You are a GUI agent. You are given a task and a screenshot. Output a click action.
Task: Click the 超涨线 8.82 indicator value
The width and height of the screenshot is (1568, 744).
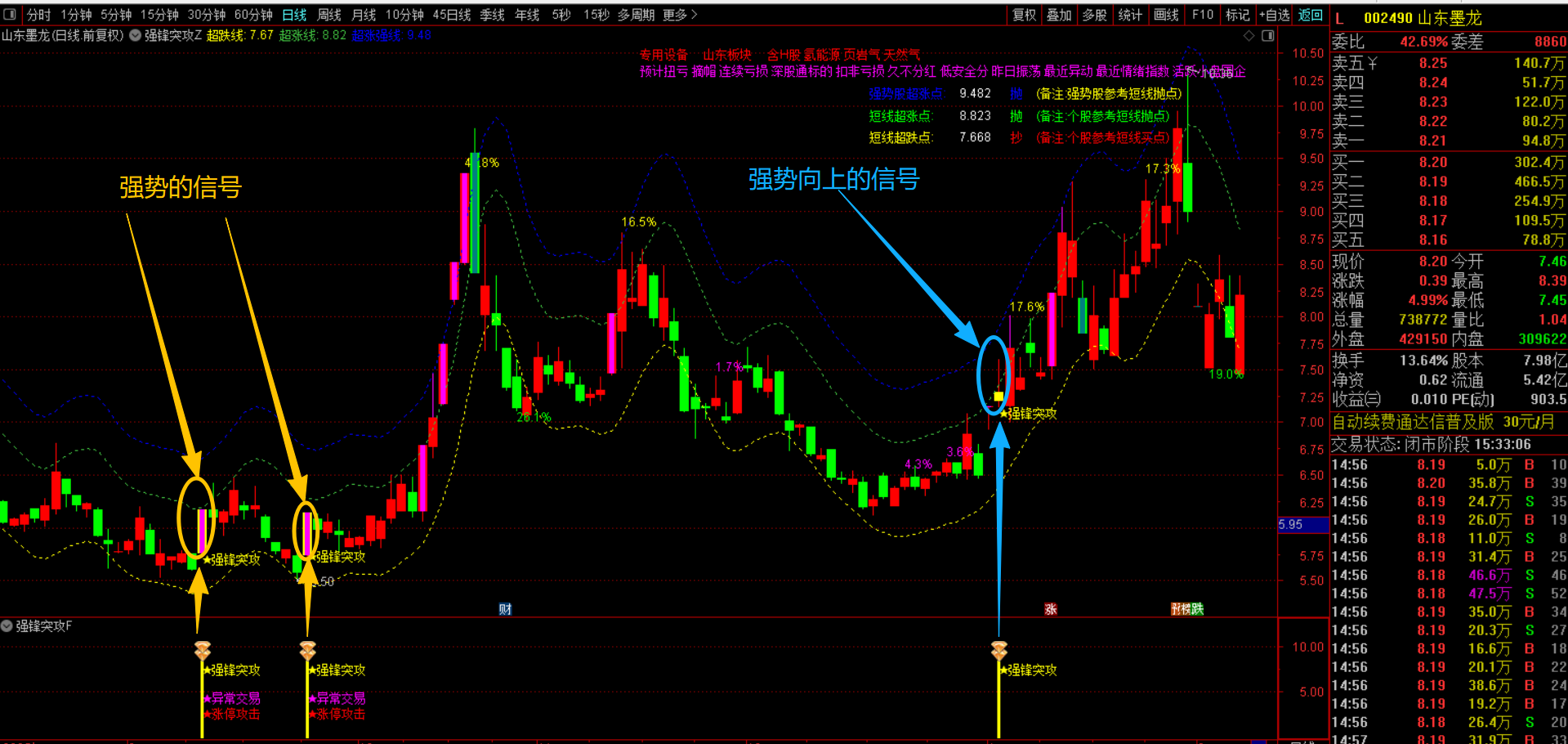(313, 35)
